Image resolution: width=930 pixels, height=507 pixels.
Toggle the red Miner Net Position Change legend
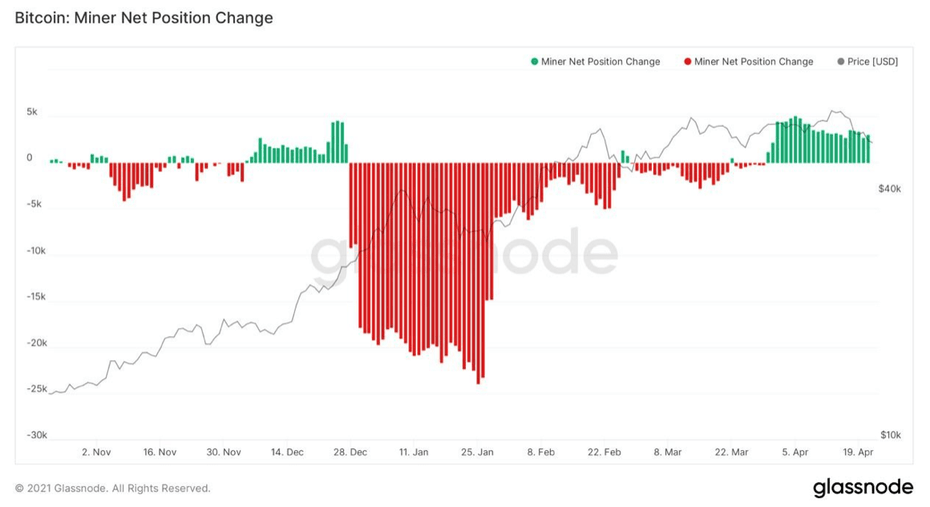(x=749, y=62)
